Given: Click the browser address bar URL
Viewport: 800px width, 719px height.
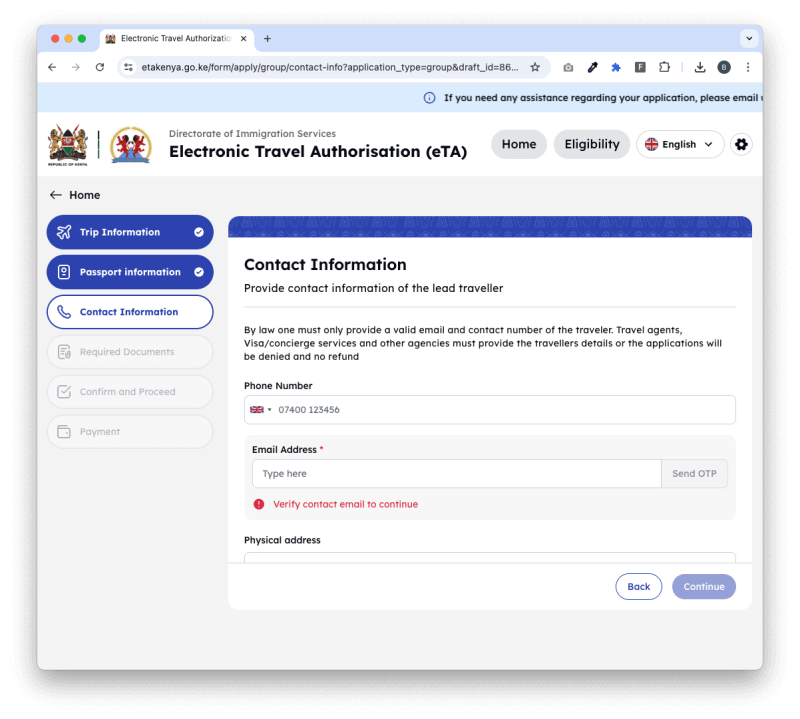Looking at the screenshot, I should pos(330,67).
